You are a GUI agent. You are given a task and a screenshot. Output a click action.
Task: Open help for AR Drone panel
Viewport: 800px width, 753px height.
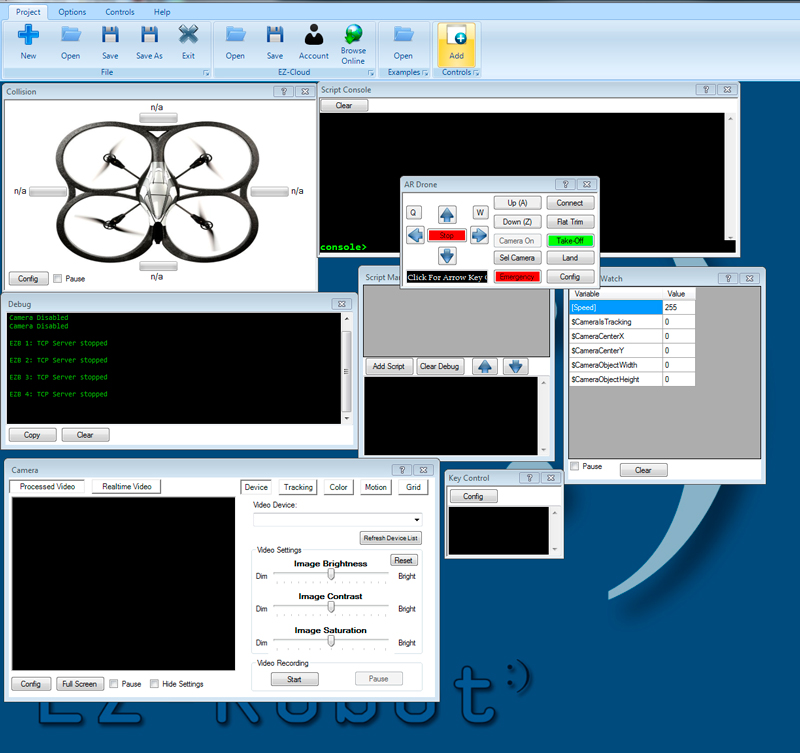click(x=565, y=184)
